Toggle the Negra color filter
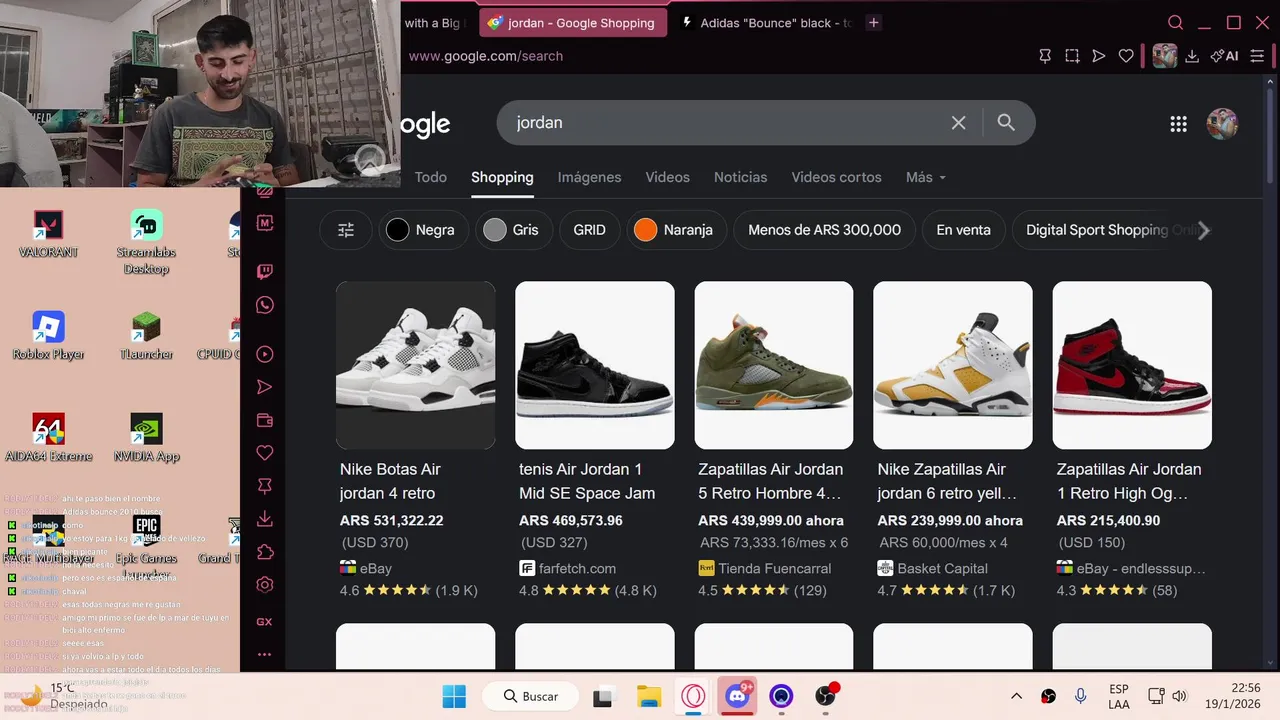 click(x=423, y=230)
